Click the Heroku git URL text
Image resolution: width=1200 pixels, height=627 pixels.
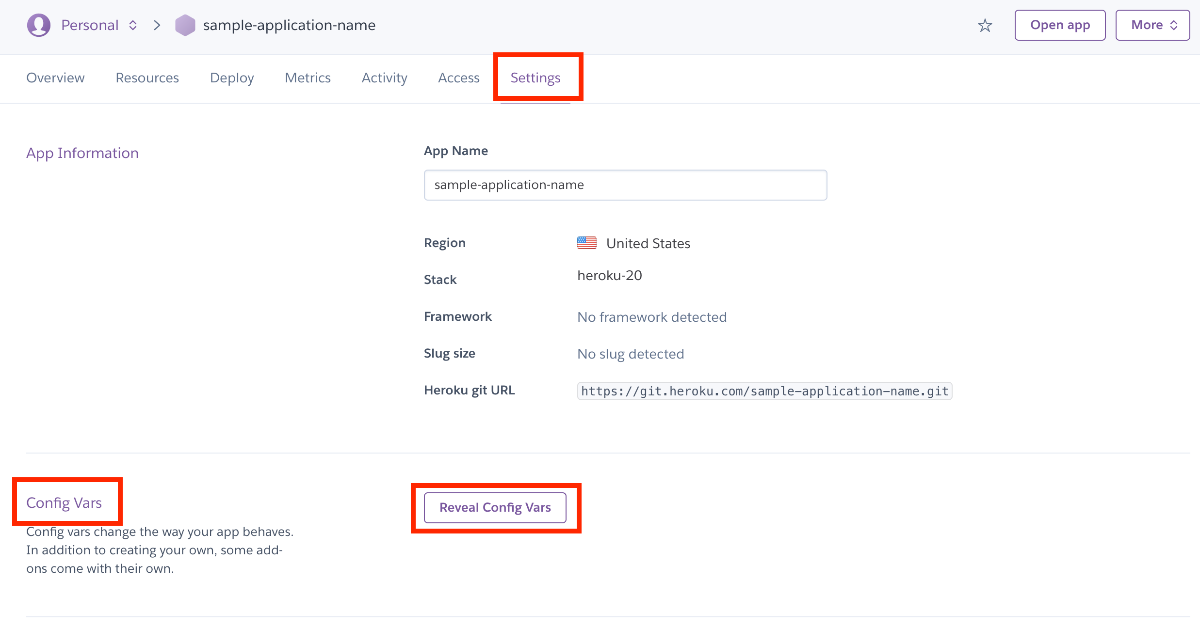[764, 391]
